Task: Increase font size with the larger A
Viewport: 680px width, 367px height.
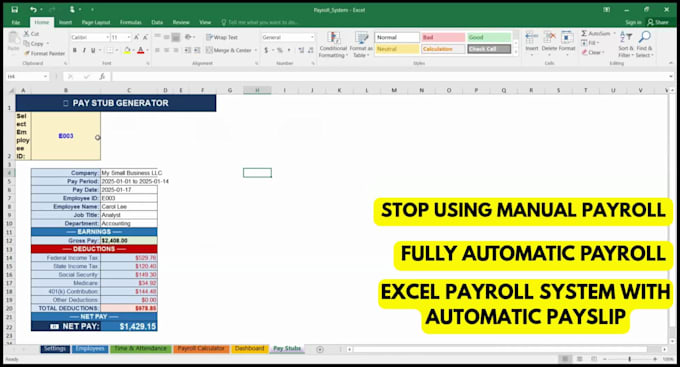Action: pyautogui.click(x=137, y=38)
